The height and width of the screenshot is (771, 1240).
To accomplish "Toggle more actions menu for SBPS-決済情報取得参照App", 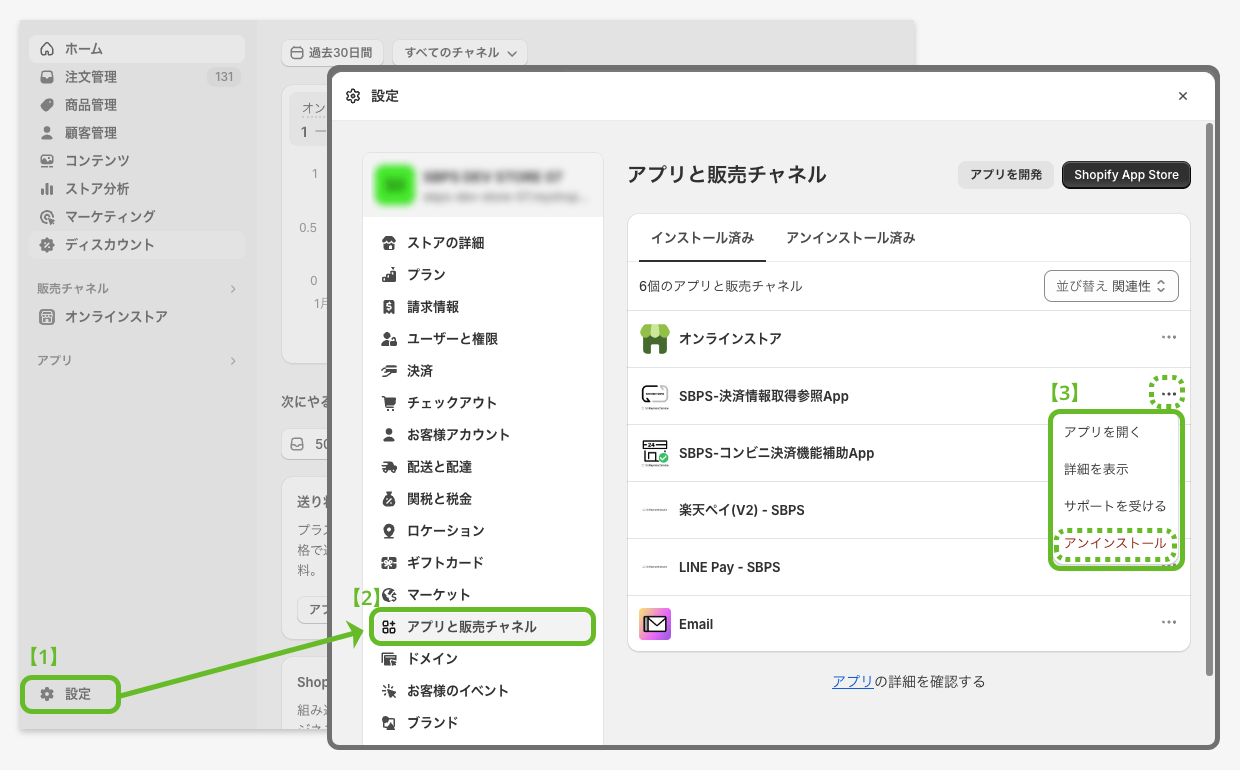I will [x=1168, y=395].
